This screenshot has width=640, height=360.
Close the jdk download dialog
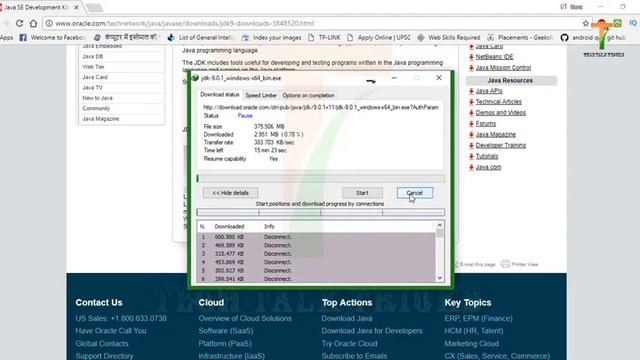[439, 78]
